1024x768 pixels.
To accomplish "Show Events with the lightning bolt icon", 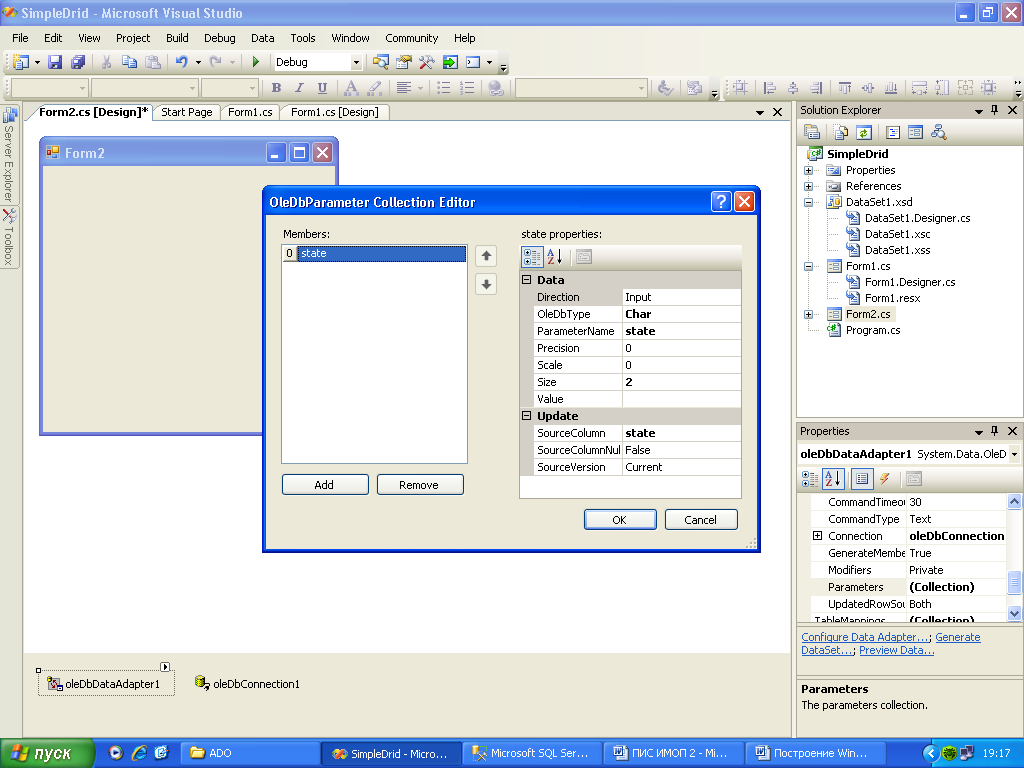I will (884, 479).
